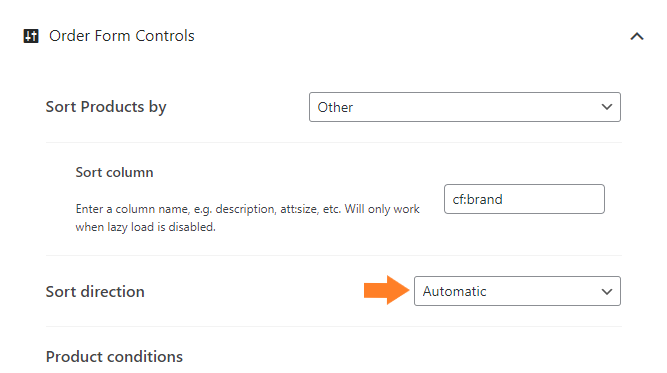This screenshot has height=373, width=667.
Task: Click the chevron inside the Other dropdown
Action: (x=607, y=107)
